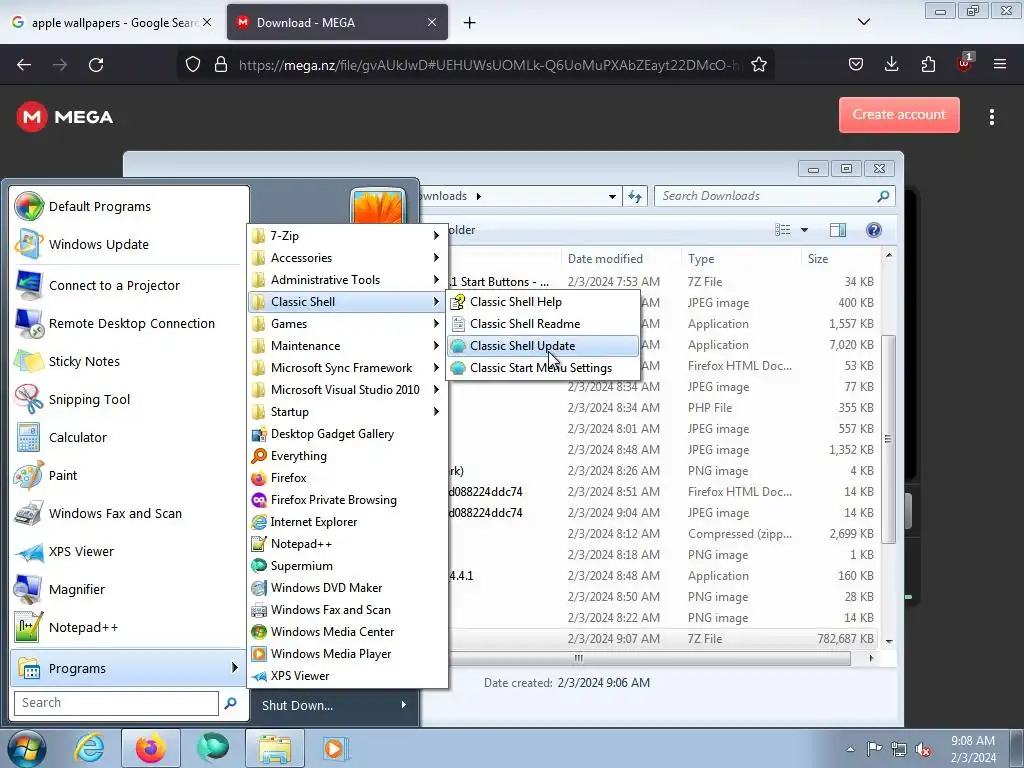Open the Programs menu item

(129, 668)
